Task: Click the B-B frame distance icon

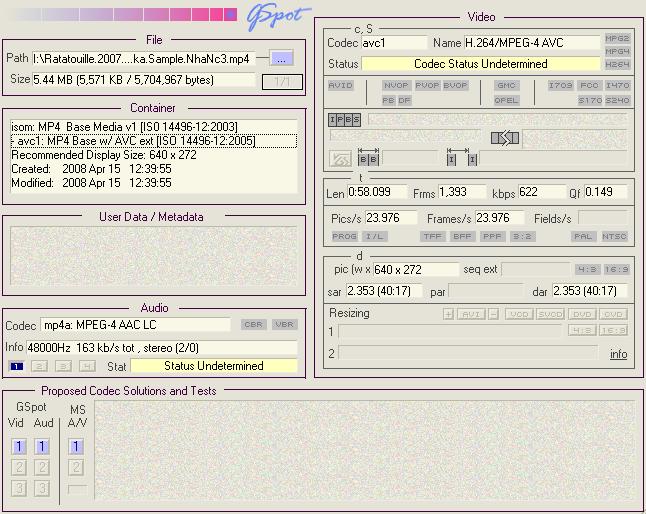Action: (x=368, y=157)
